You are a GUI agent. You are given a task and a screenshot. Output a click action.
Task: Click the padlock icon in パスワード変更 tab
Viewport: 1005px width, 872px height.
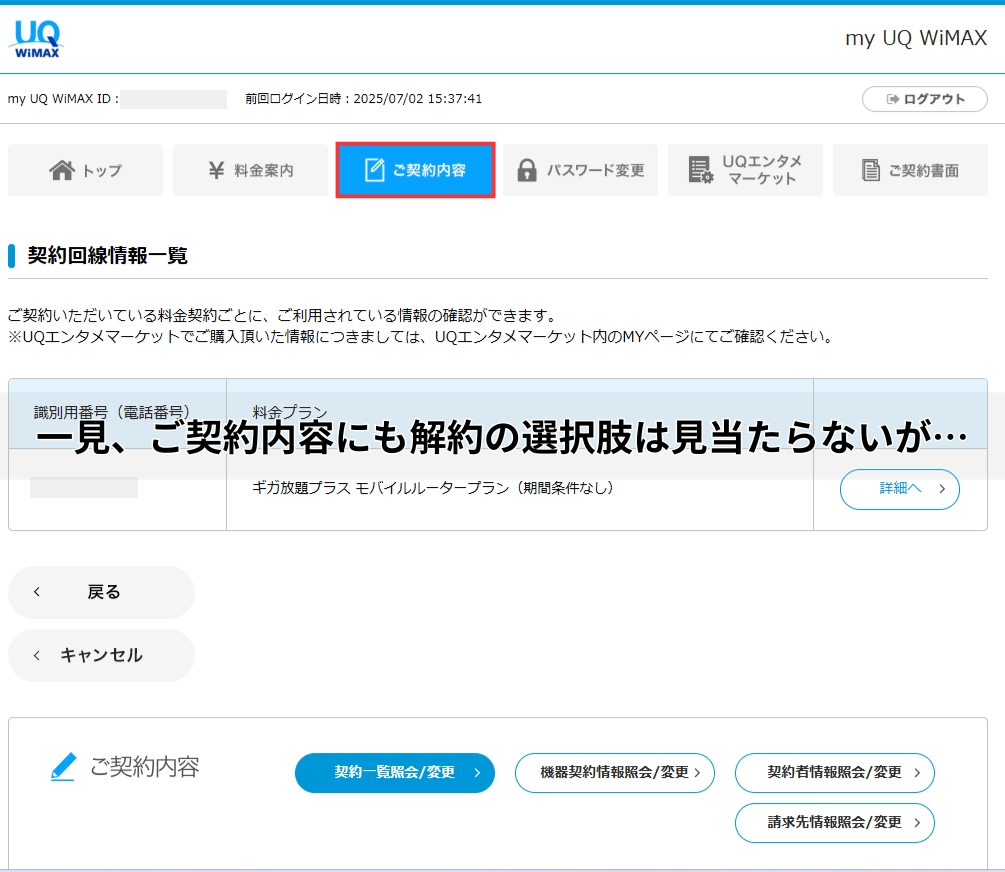click(527, 170)
